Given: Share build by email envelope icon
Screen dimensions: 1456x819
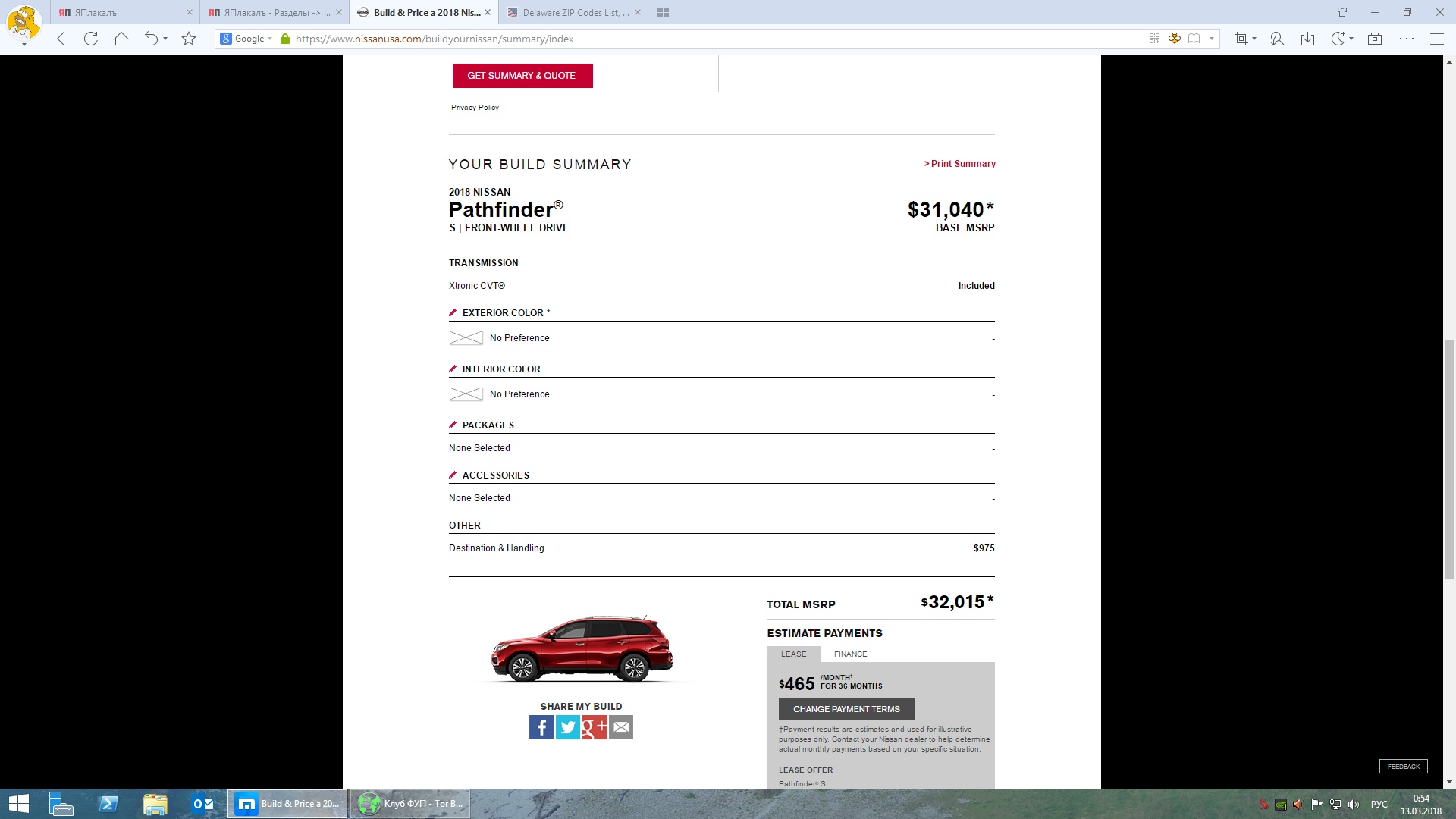Looking at the screenshot, I should coord(621,727).
